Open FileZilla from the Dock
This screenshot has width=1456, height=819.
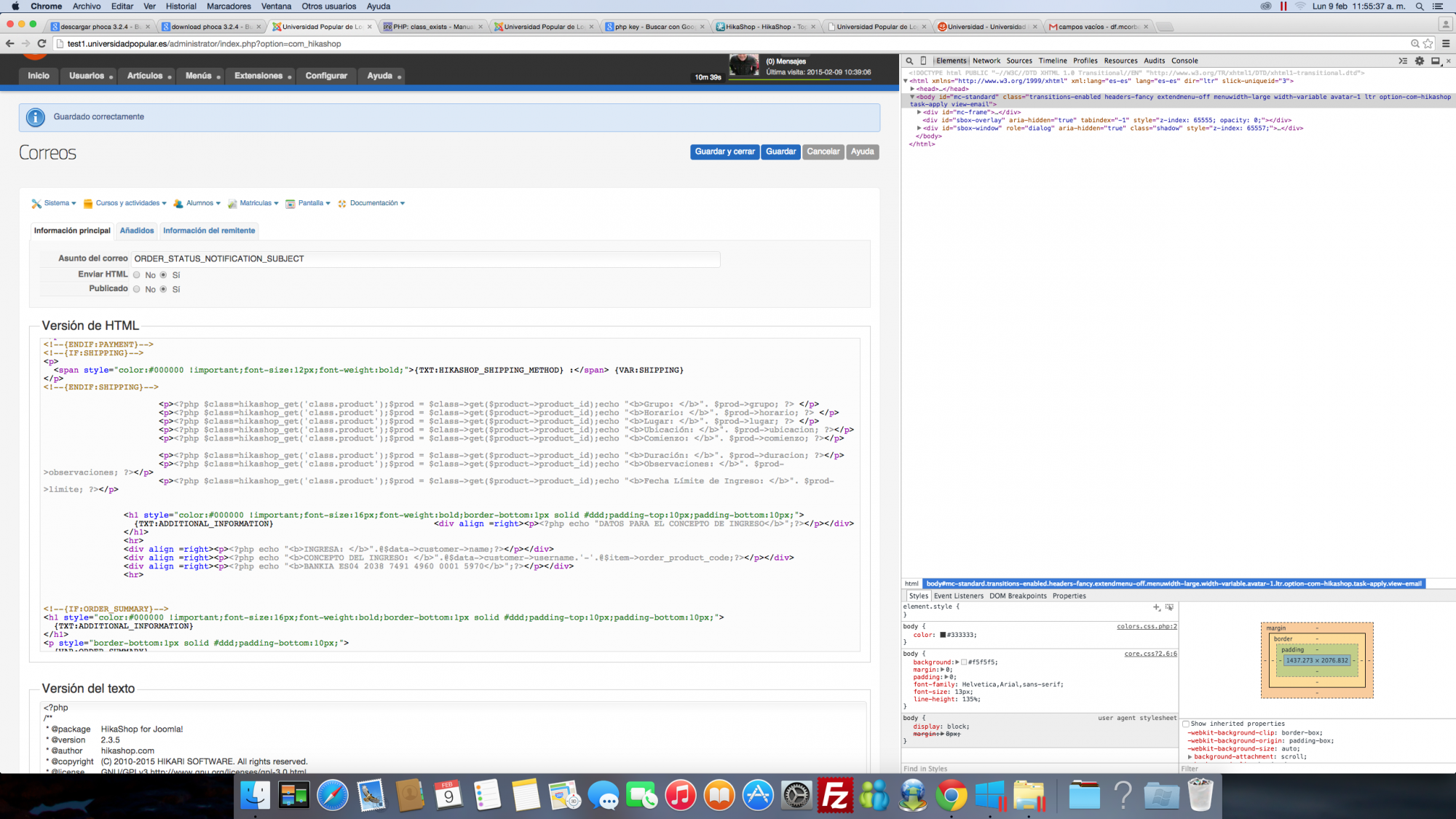coord(834,795)
